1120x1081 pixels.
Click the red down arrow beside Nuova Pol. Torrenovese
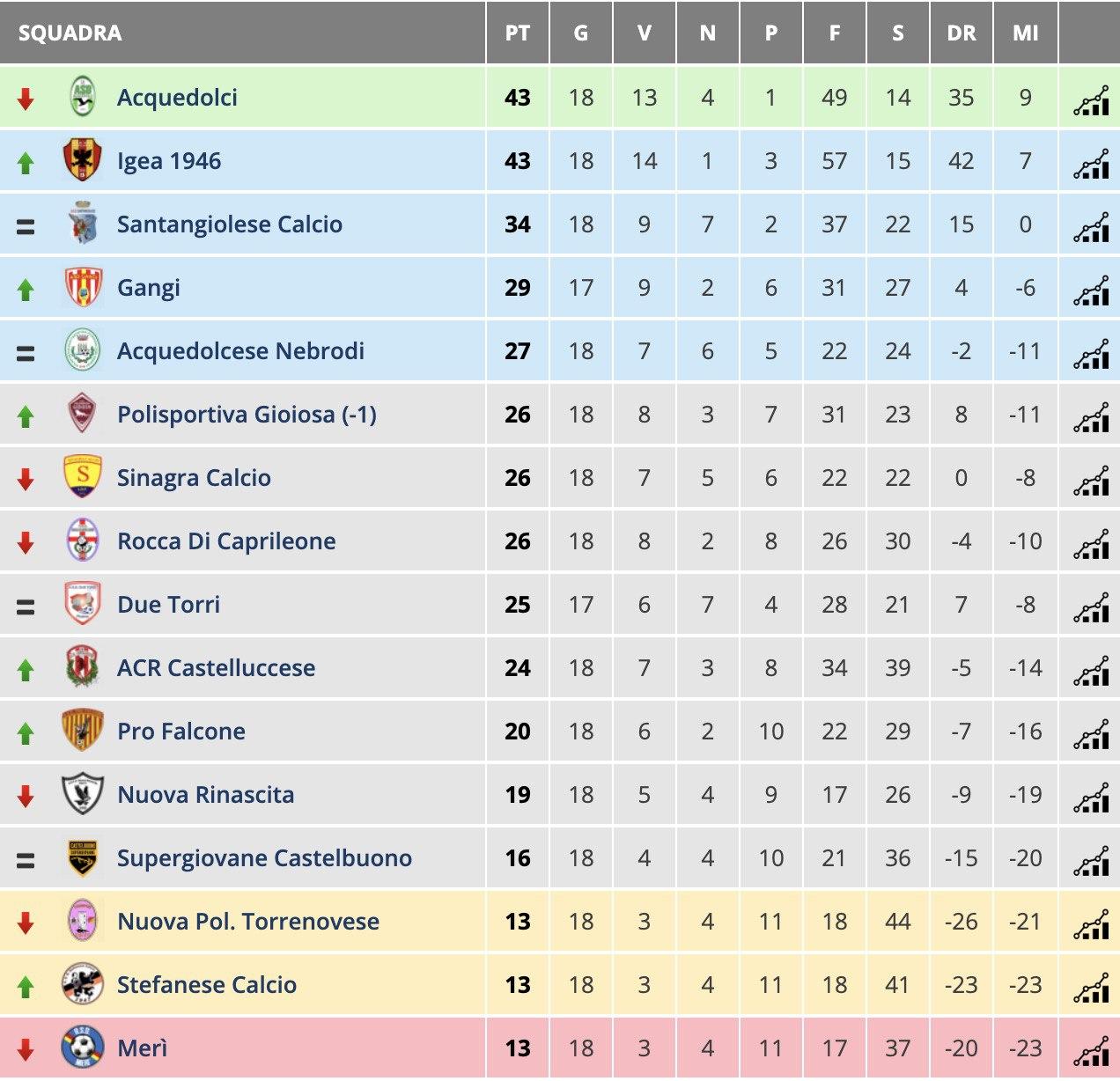point(26,923)
